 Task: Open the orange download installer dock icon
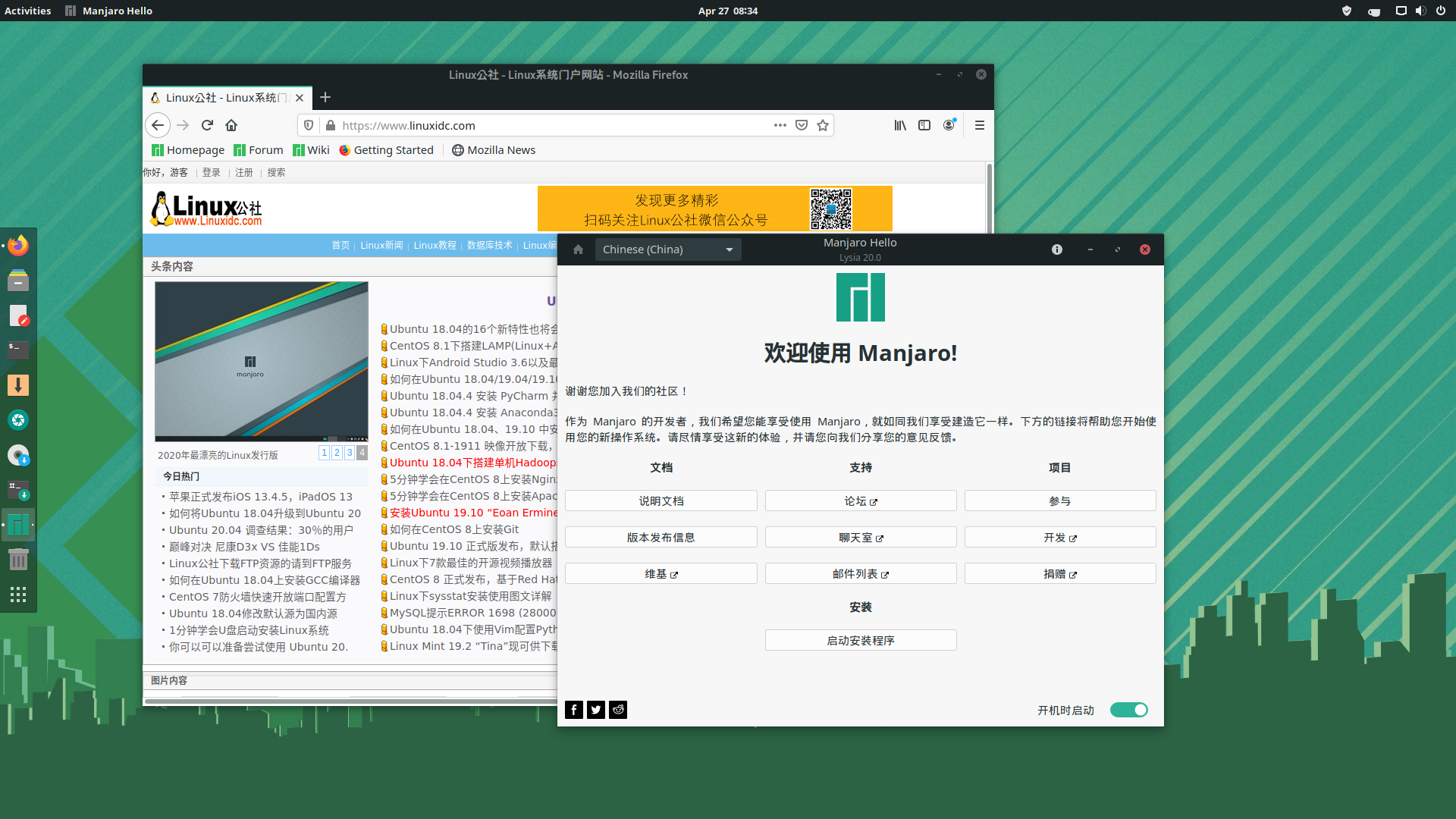pyautogui.click(x=18, y=385)
